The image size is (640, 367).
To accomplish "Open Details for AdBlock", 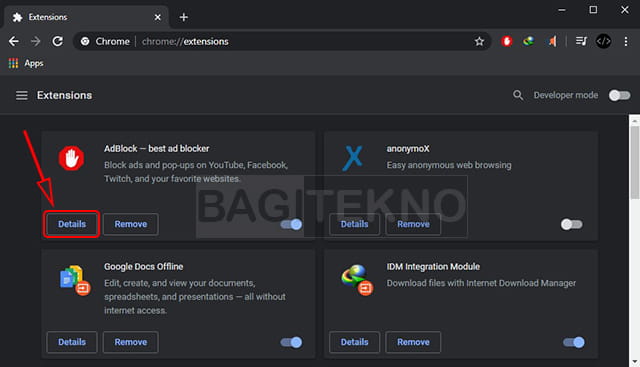I will (x=72, y=224).
